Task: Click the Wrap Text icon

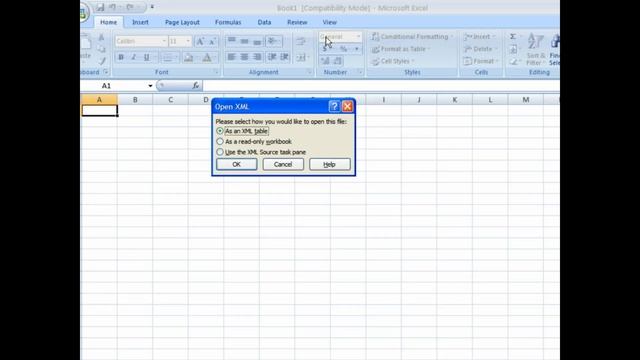Action: 301,41
